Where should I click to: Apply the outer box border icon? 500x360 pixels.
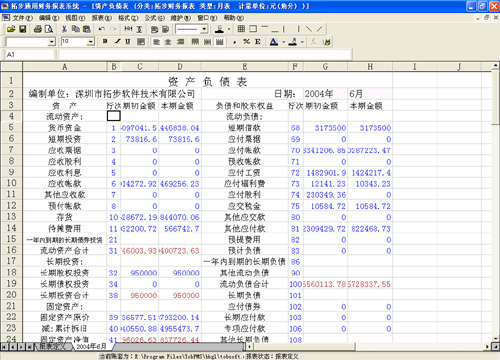coord(253,29)
